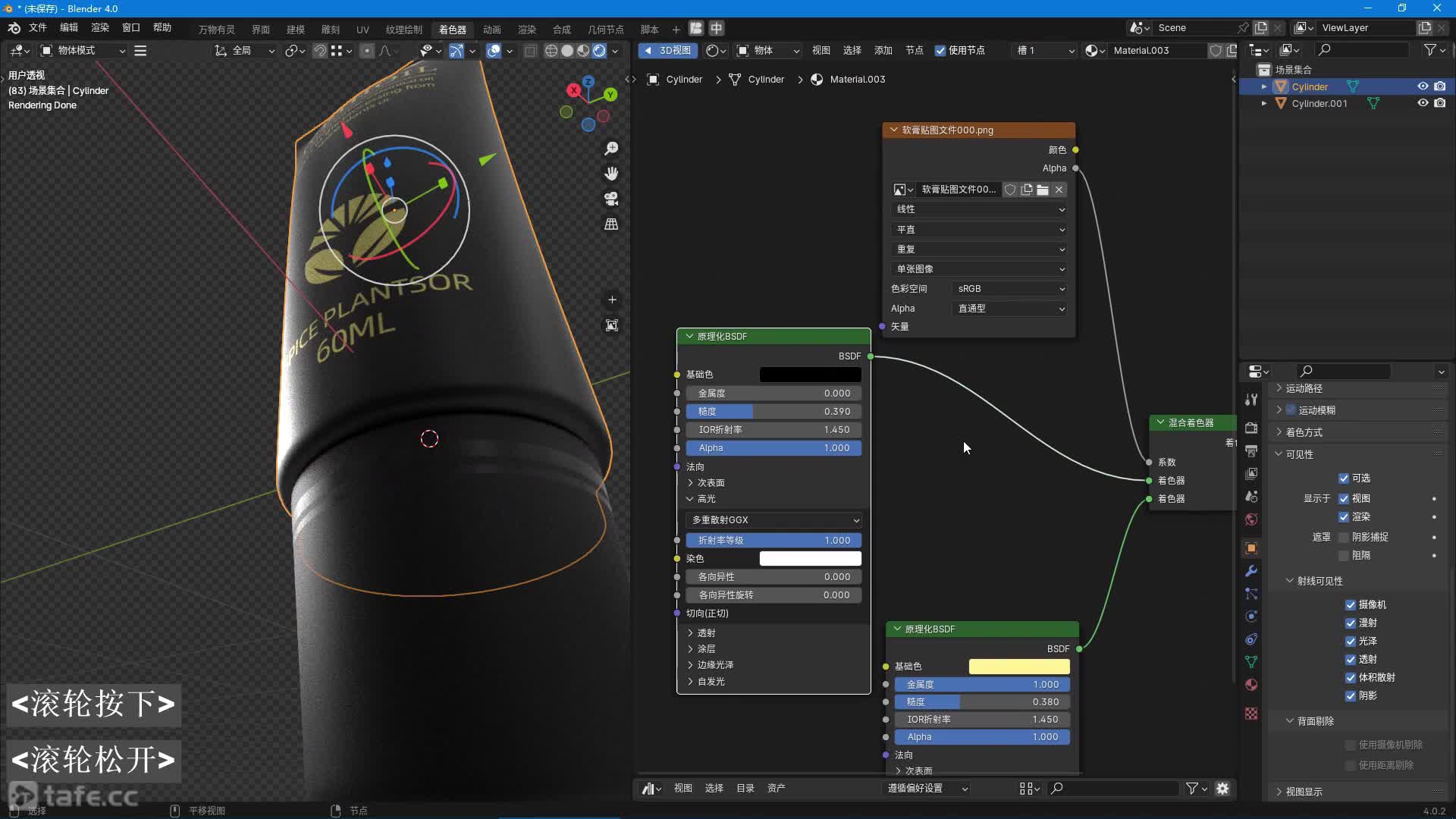
Task: Open the 渲染 top menu
Action: (100, 27)
